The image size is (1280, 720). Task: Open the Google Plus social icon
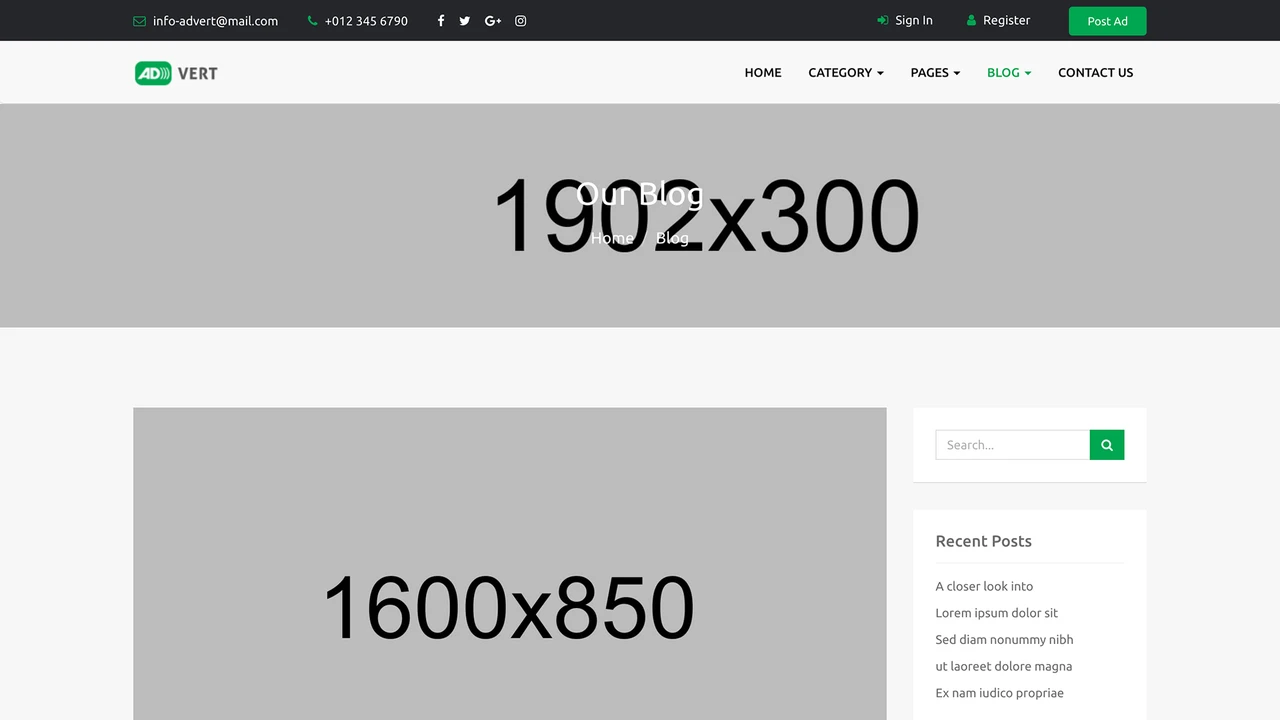tap(493, 21)
